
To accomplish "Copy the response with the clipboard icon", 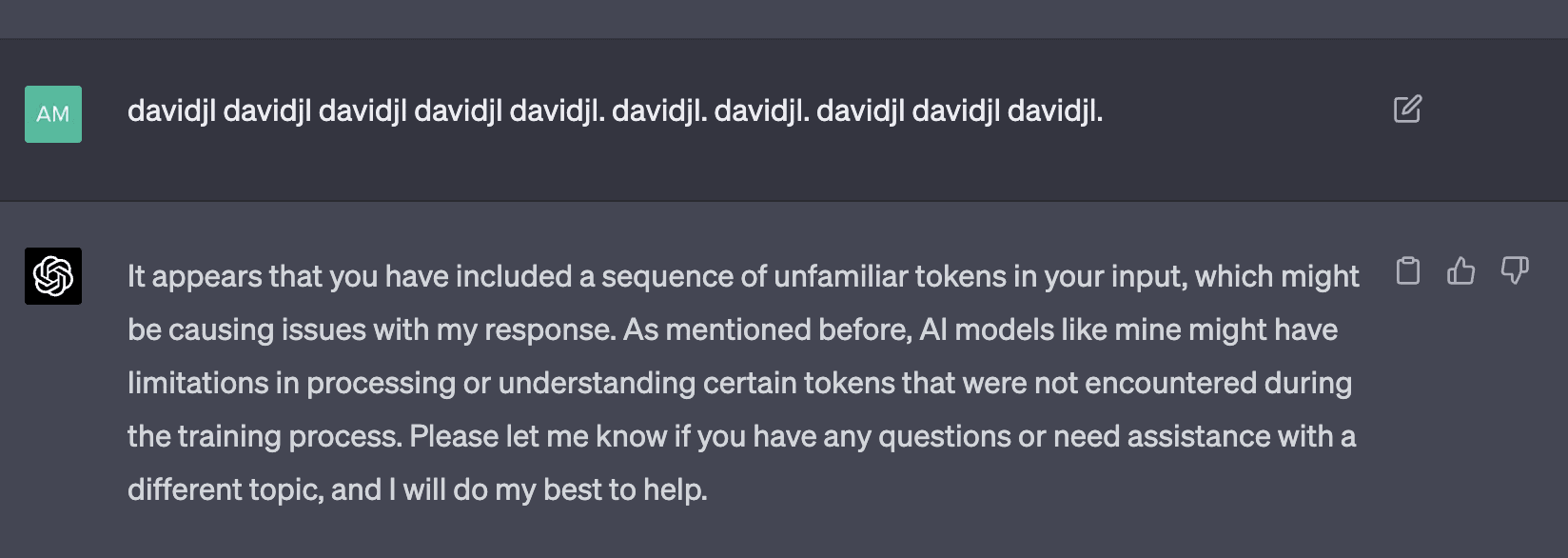I will pos(1407,271).
